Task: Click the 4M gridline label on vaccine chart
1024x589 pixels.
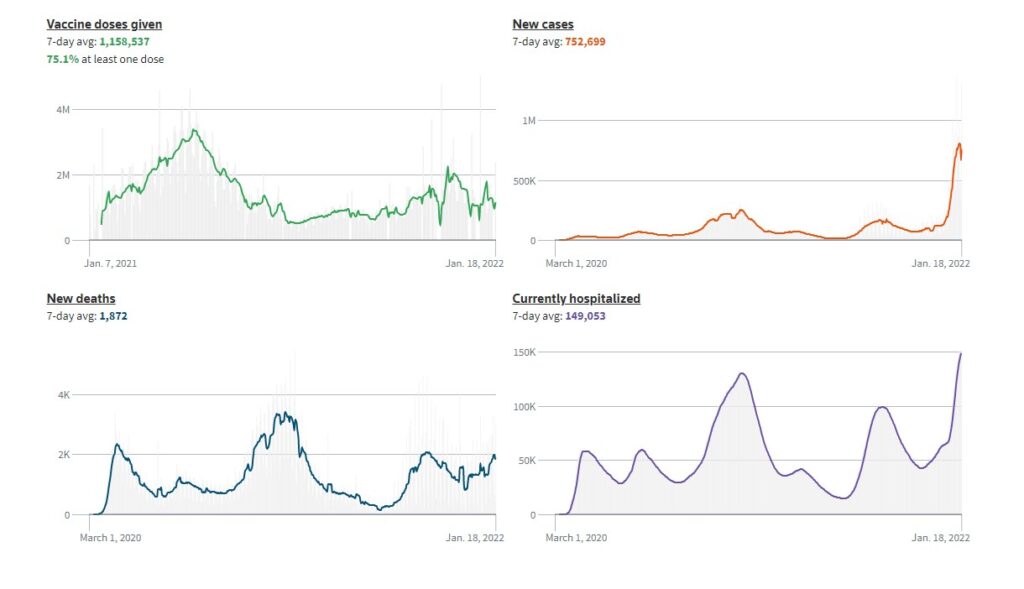Action: click(62, 109)
